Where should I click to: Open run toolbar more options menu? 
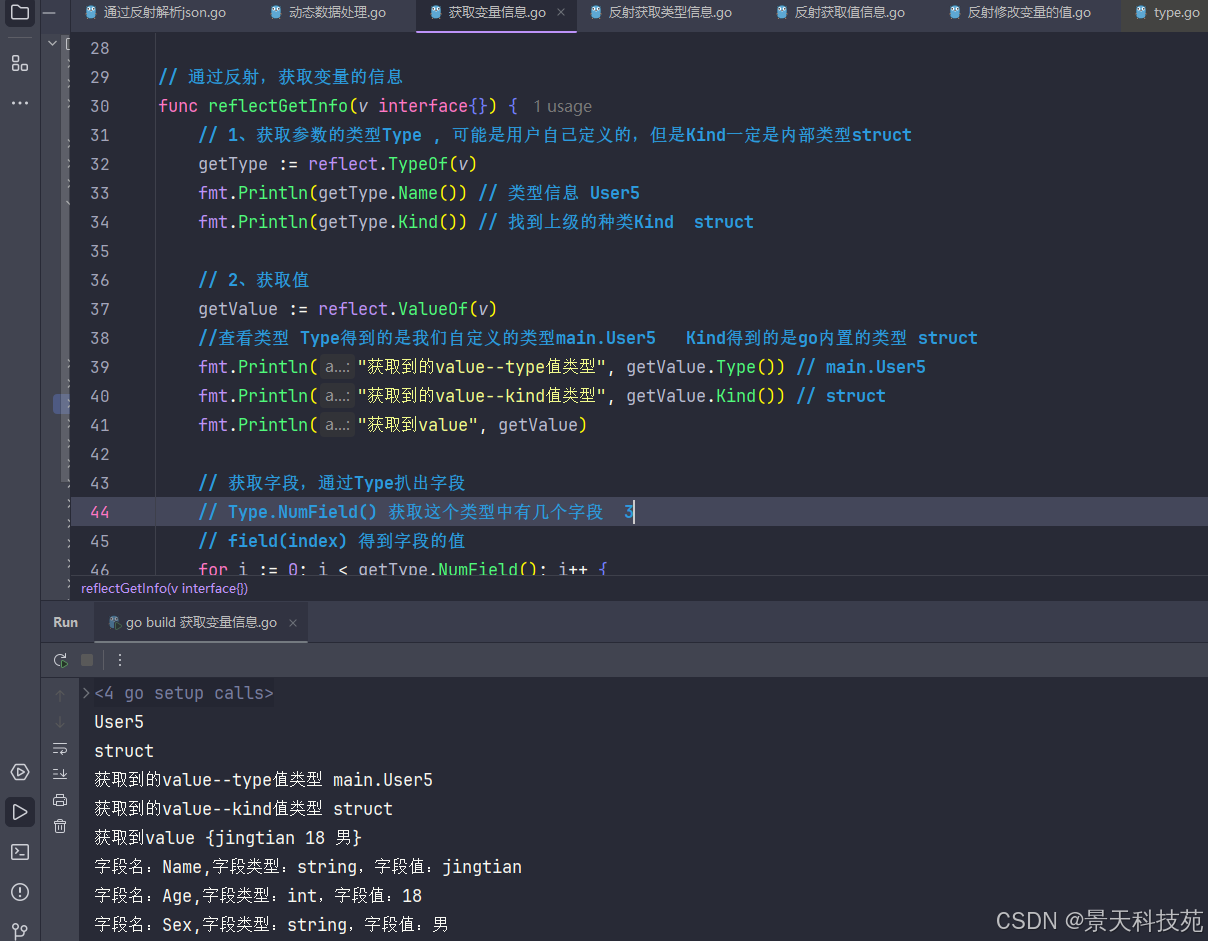click(x=120, y=660)
